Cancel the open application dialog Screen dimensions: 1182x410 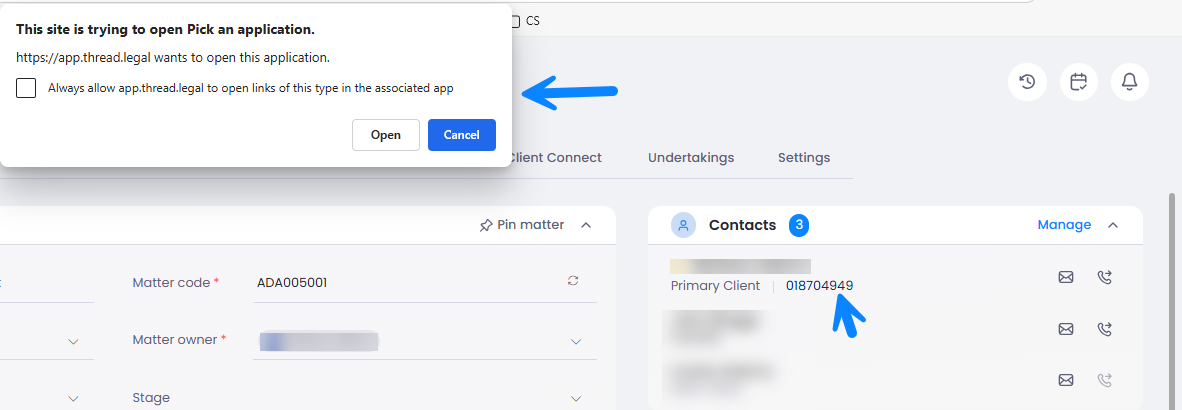462,135
